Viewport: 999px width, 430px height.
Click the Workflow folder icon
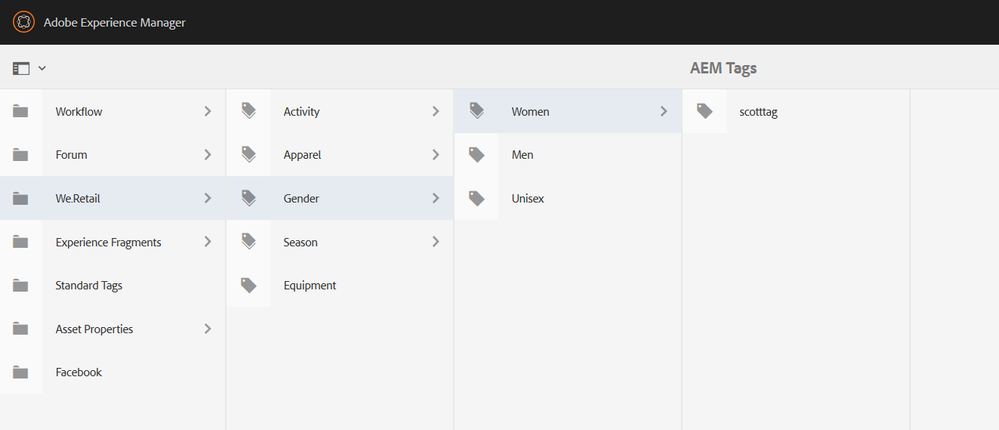pos(21,112)
